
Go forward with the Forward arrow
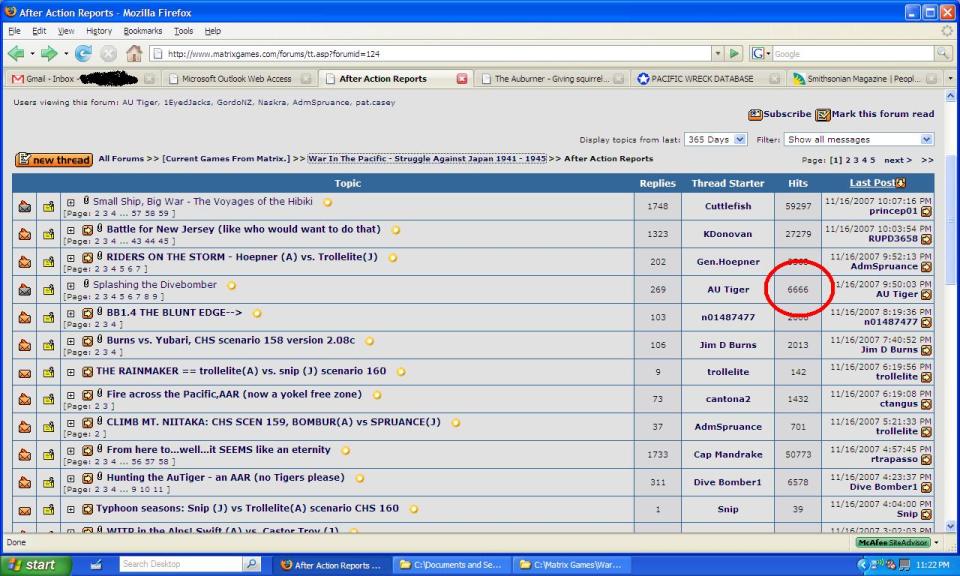[x=48, y=54]
